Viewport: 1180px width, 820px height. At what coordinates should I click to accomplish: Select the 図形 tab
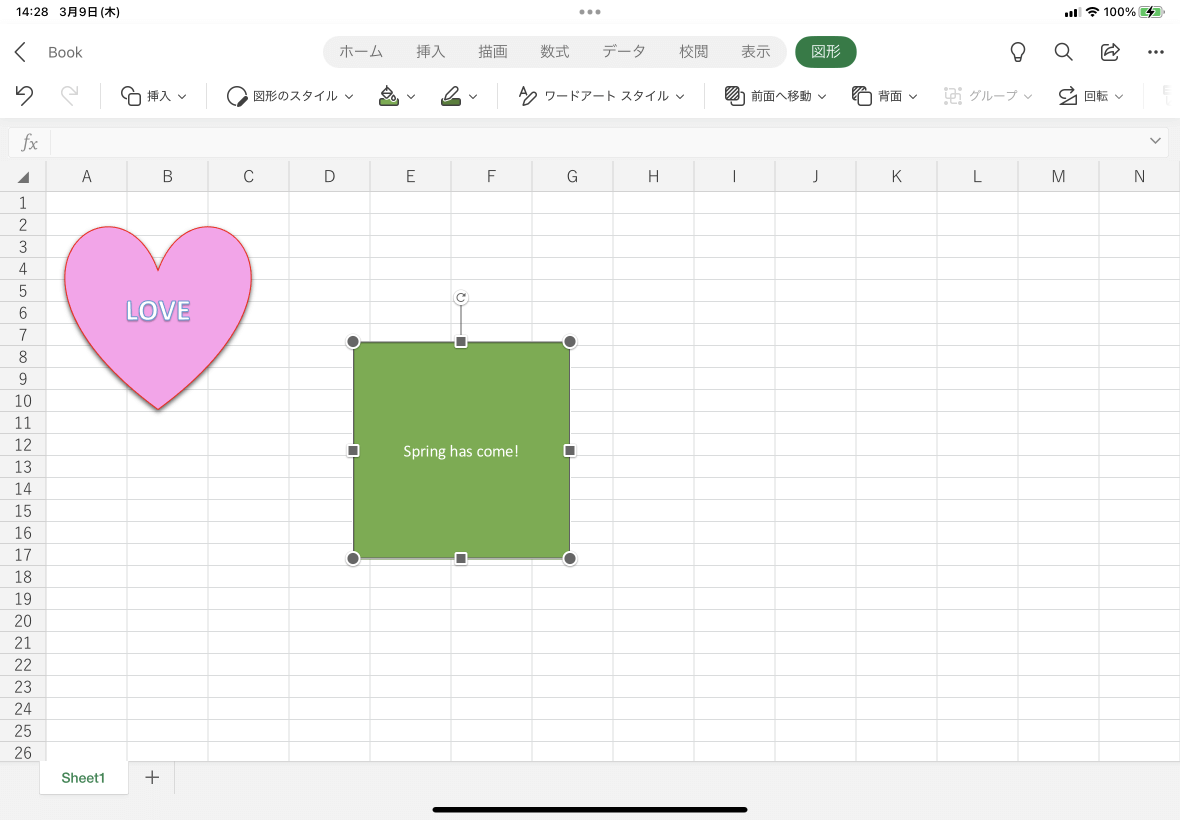[x=826, y=52]
